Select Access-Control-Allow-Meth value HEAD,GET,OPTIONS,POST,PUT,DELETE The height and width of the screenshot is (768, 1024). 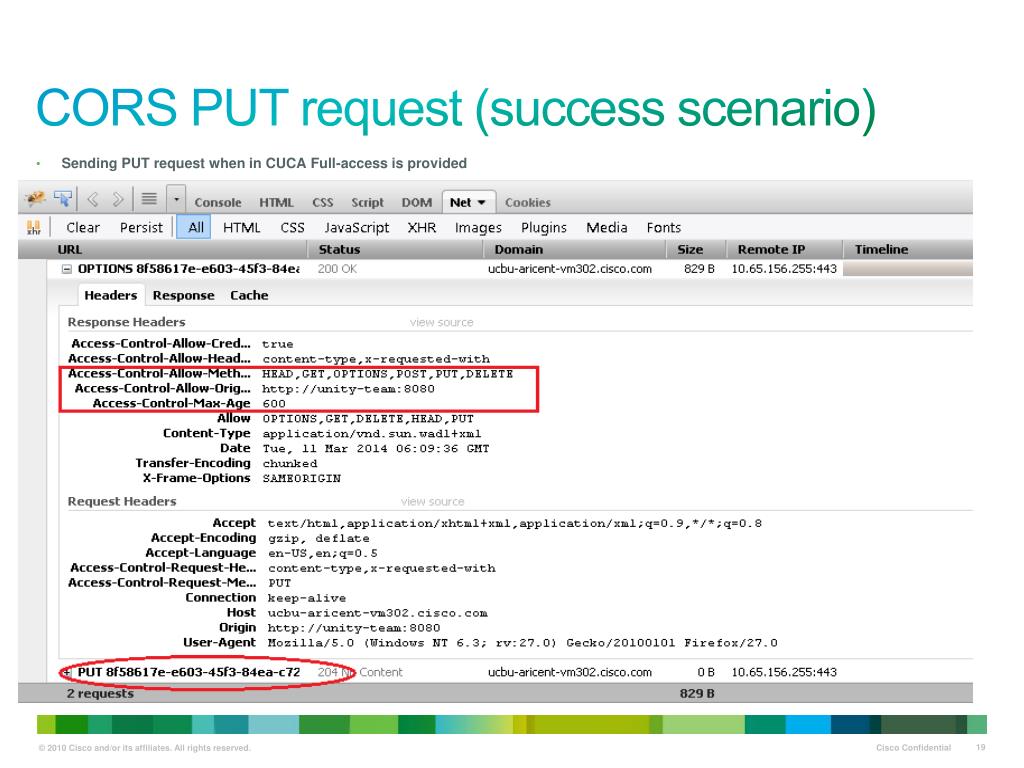coord(387,374)
